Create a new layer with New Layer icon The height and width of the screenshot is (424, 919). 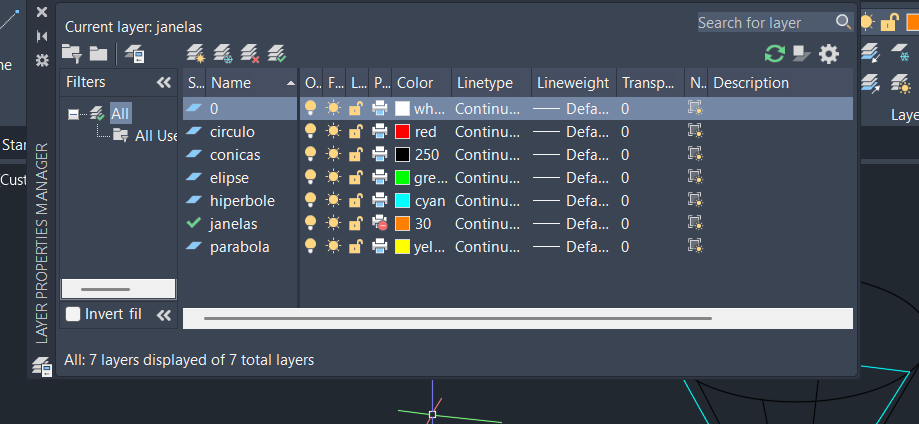coord(196,54)
